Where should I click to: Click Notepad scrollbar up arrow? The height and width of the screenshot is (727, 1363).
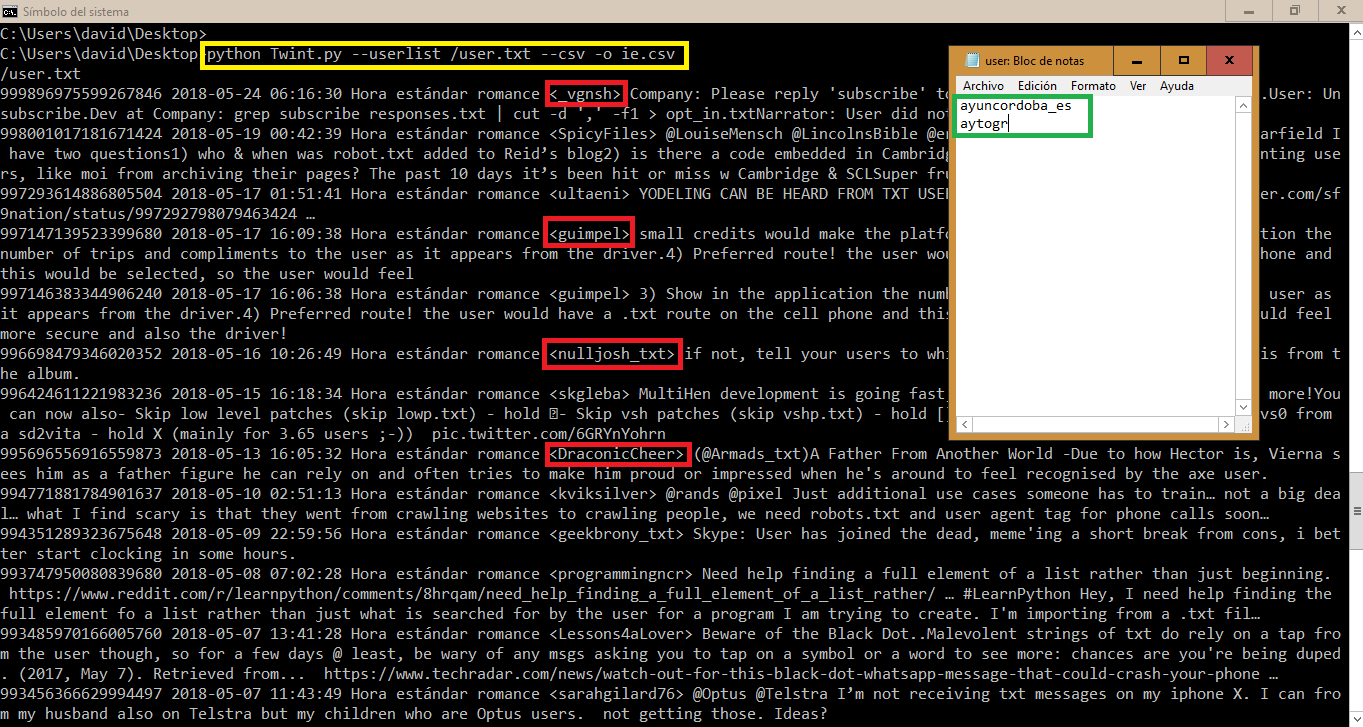tap(1244, 104)
